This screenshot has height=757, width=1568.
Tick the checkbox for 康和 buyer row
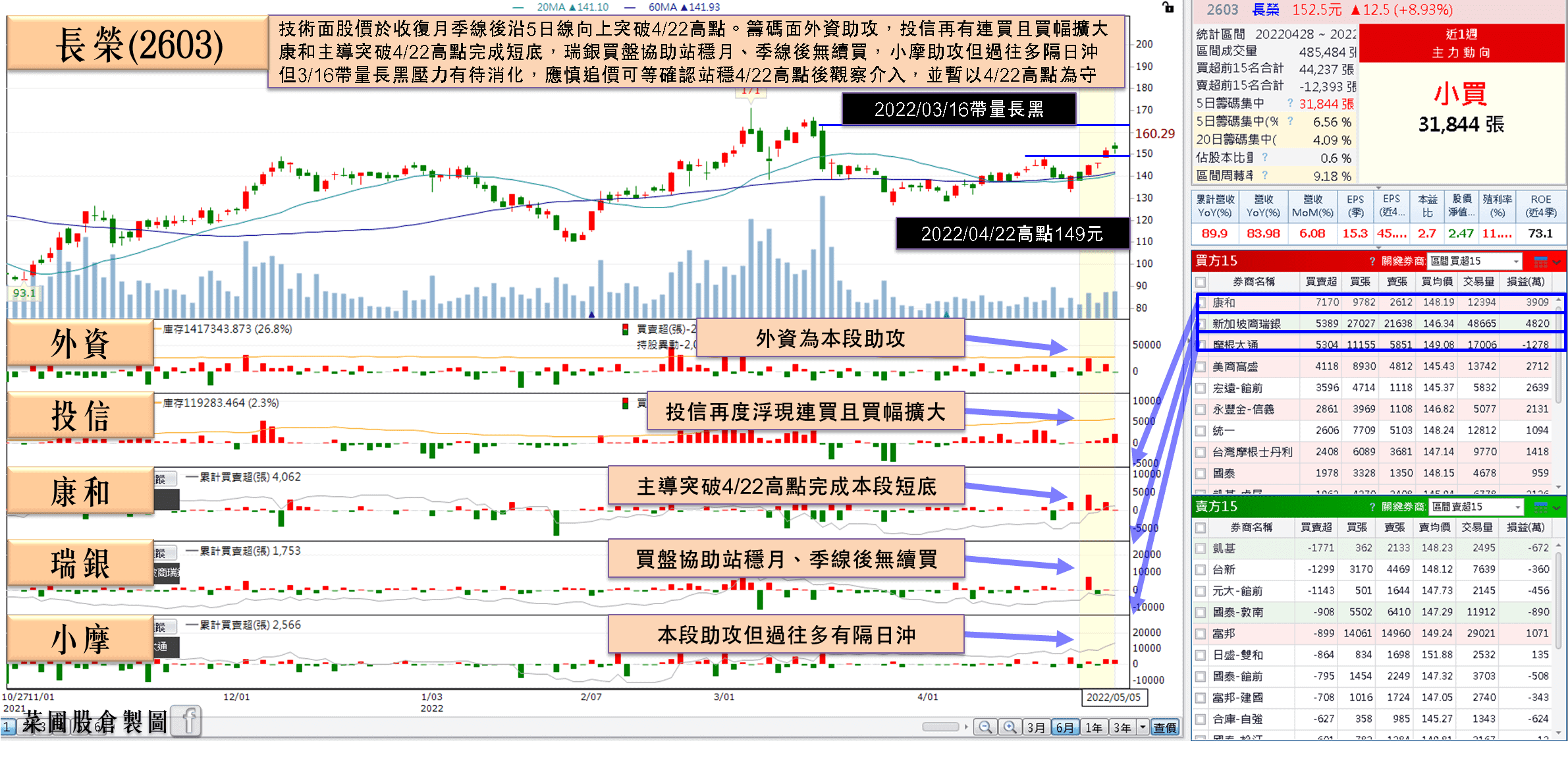click(1202, 302)
